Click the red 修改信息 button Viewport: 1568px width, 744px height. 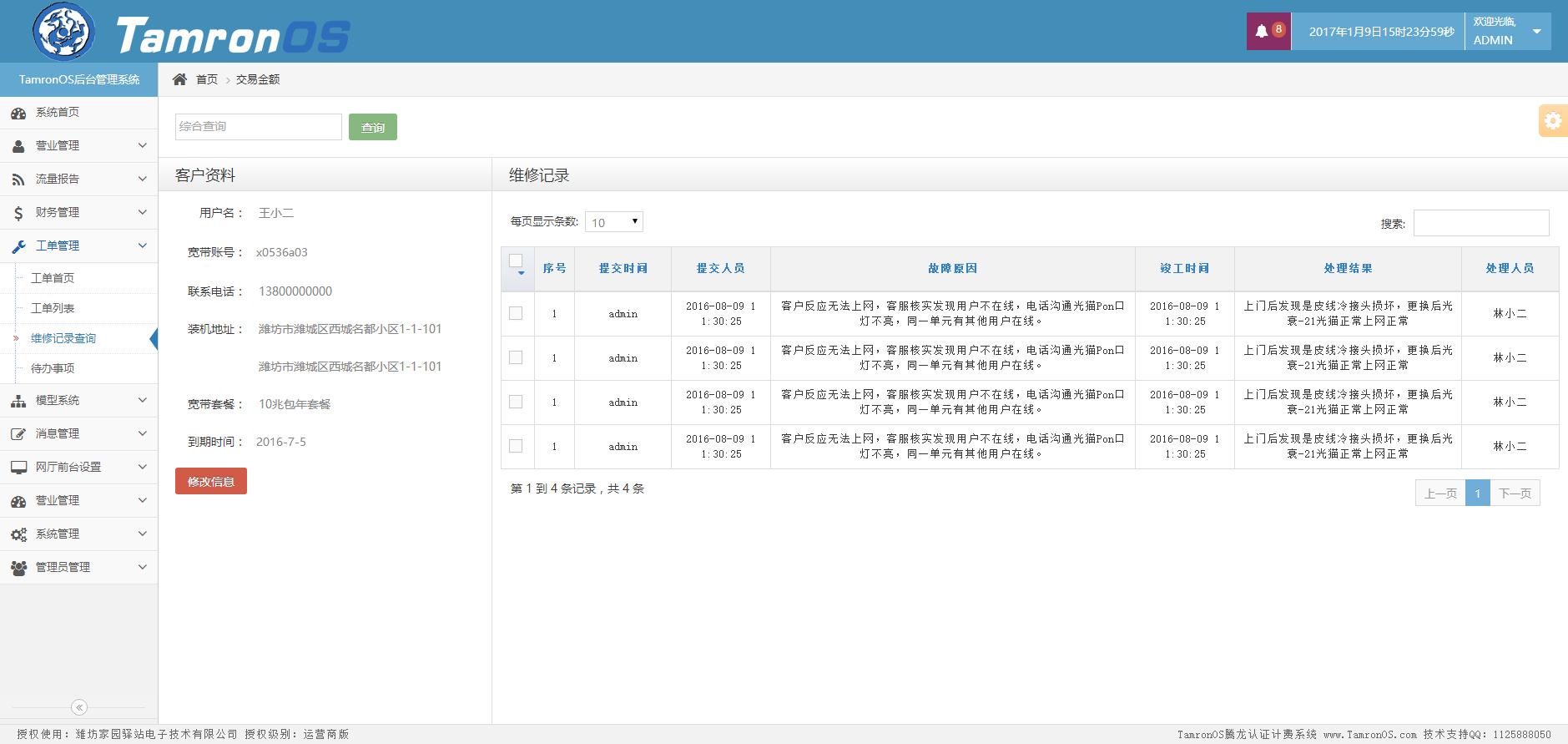point(211,481)
